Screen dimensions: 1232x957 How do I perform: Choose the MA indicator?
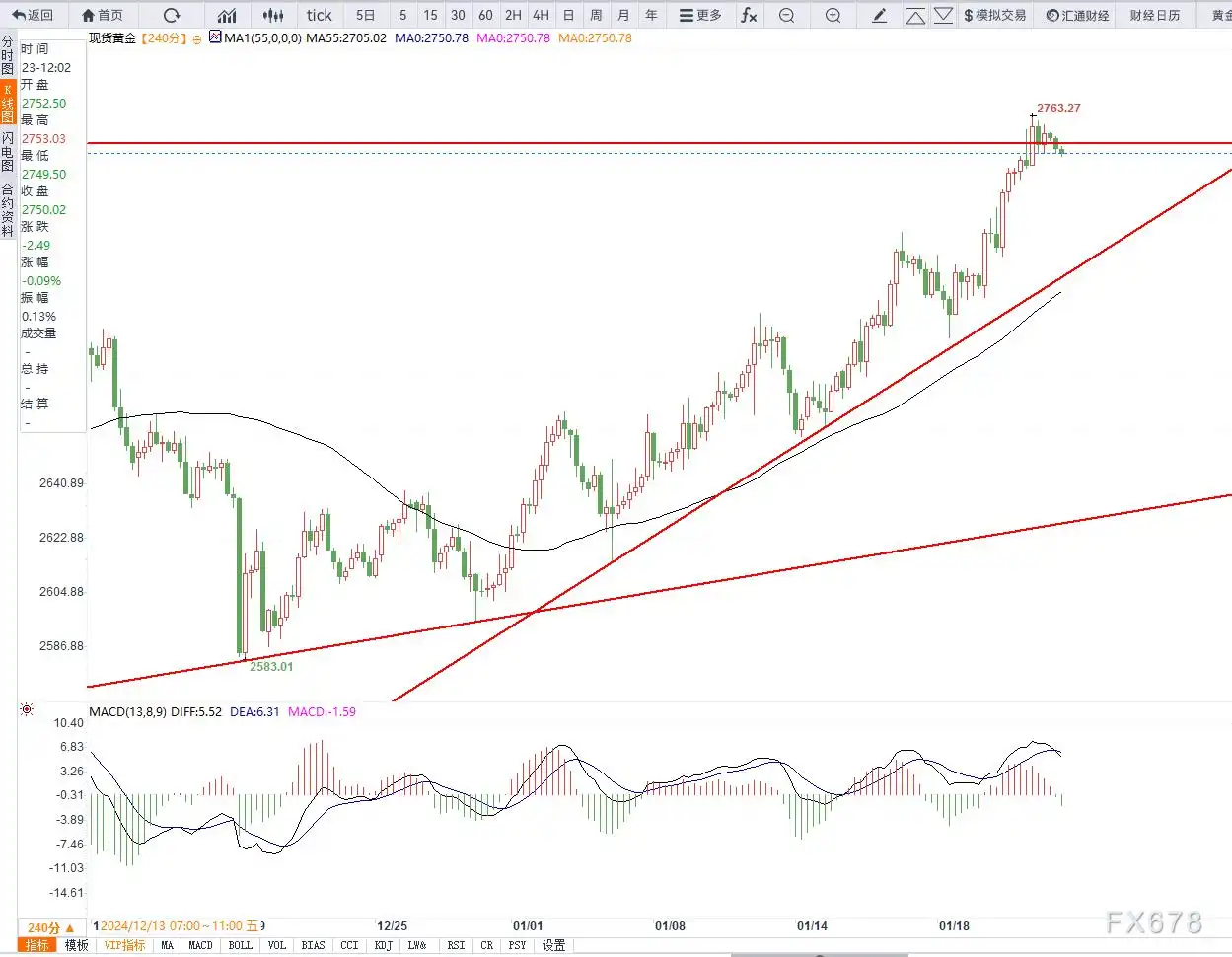(x=168, y=945)
